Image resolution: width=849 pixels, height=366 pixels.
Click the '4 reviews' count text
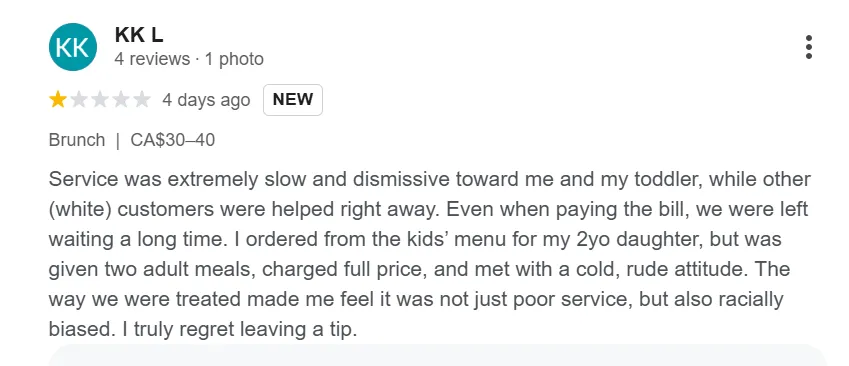pyautogui.click(x=152, y=59)
